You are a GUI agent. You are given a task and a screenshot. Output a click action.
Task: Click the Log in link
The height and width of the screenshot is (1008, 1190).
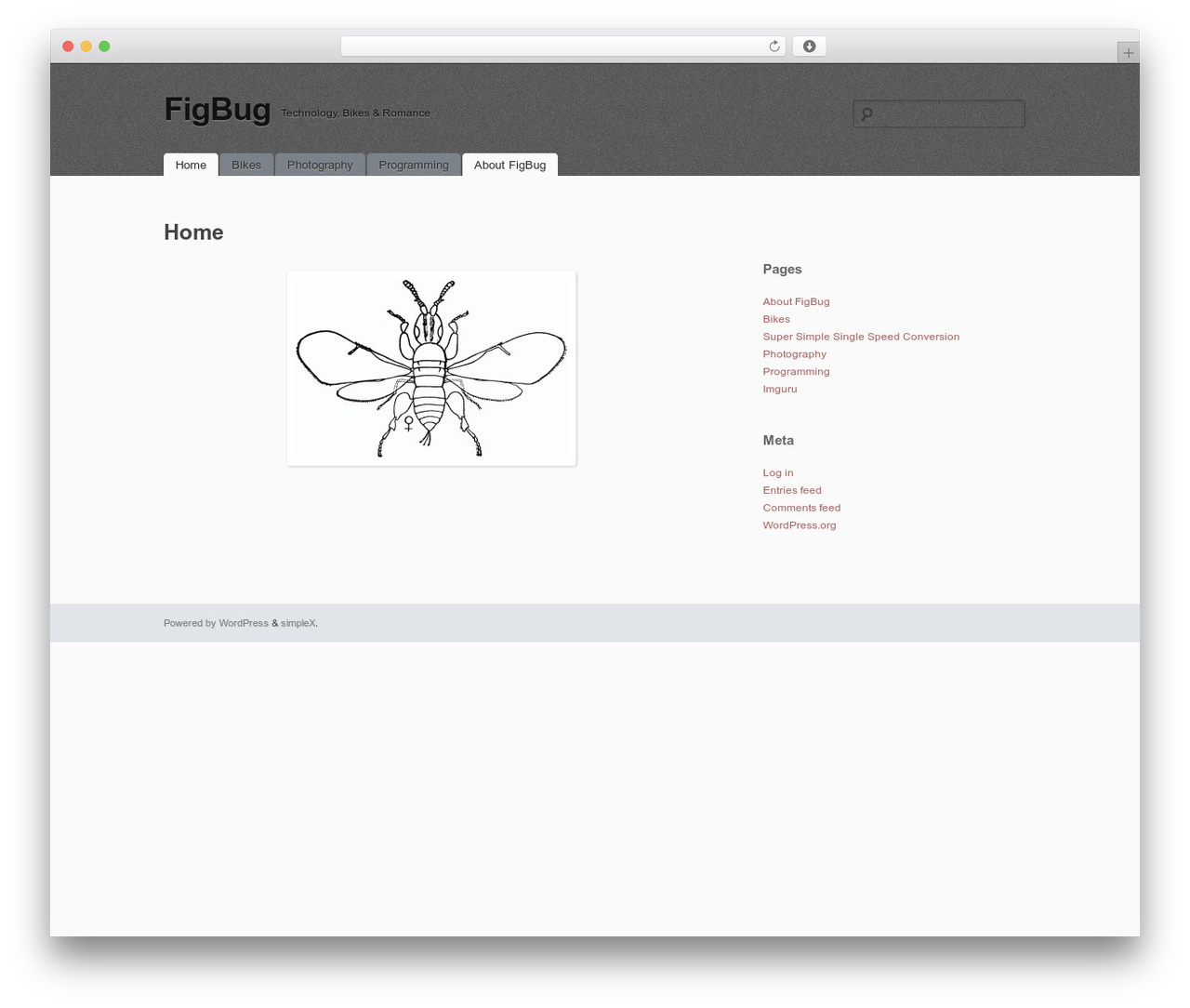coord(777,473)
